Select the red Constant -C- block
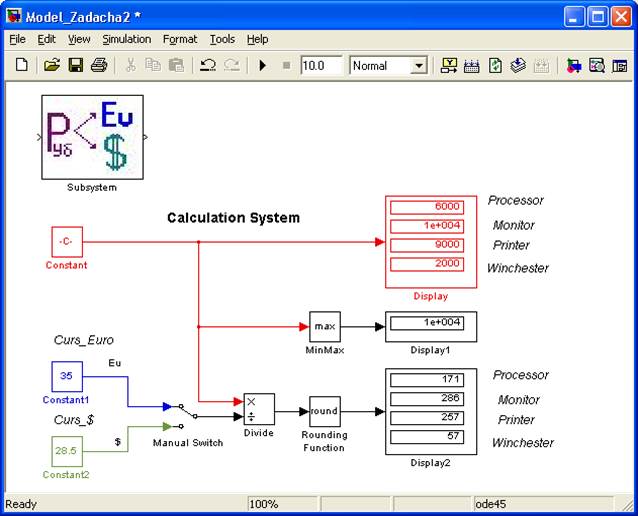 point(67,242)
